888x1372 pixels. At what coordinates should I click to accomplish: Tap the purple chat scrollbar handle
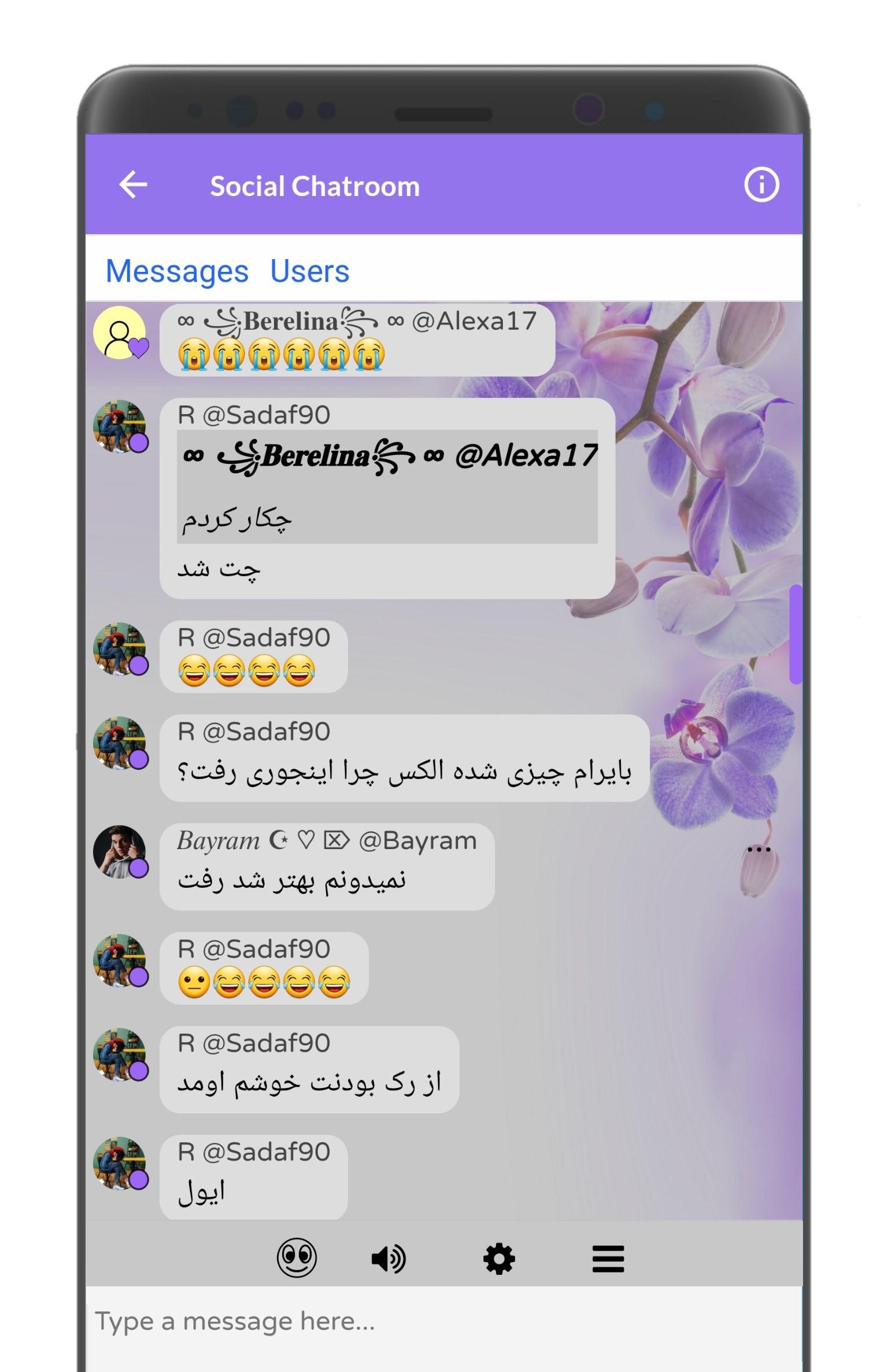795,635
